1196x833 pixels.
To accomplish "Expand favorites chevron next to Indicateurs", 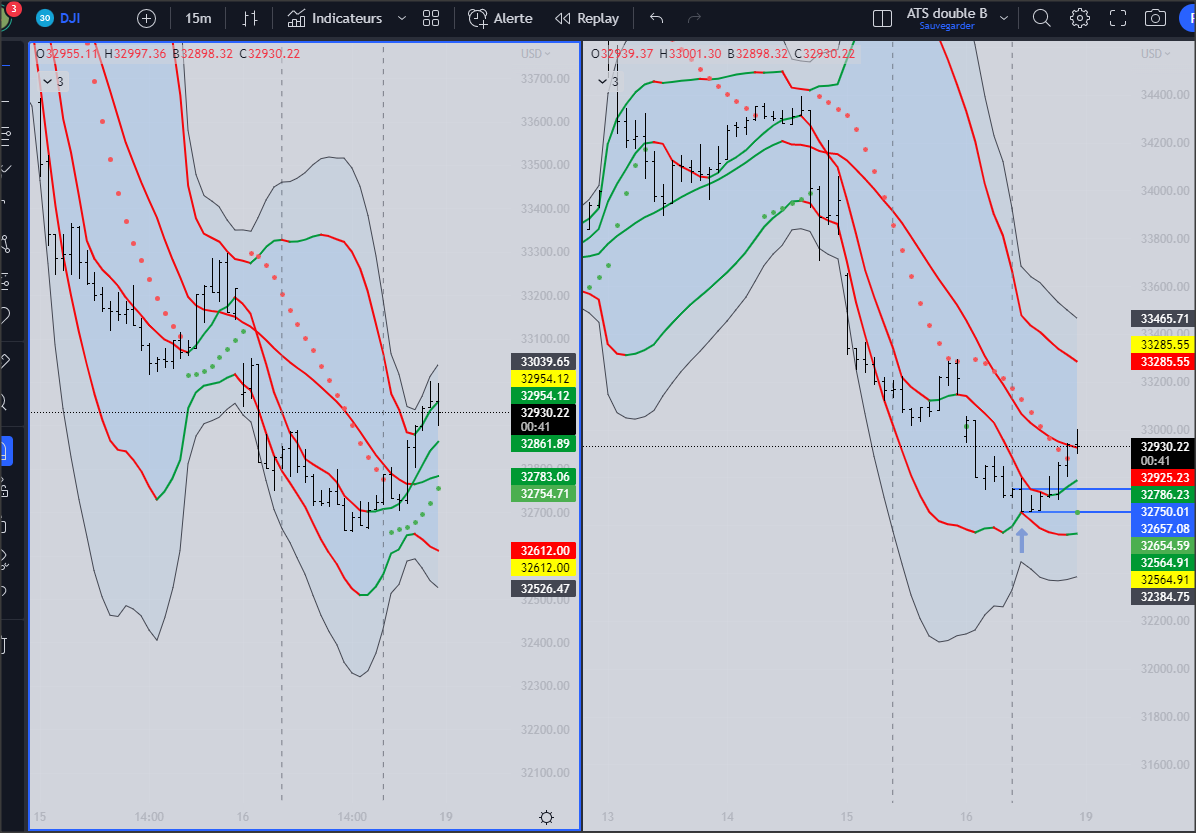I will coord(402,18).
